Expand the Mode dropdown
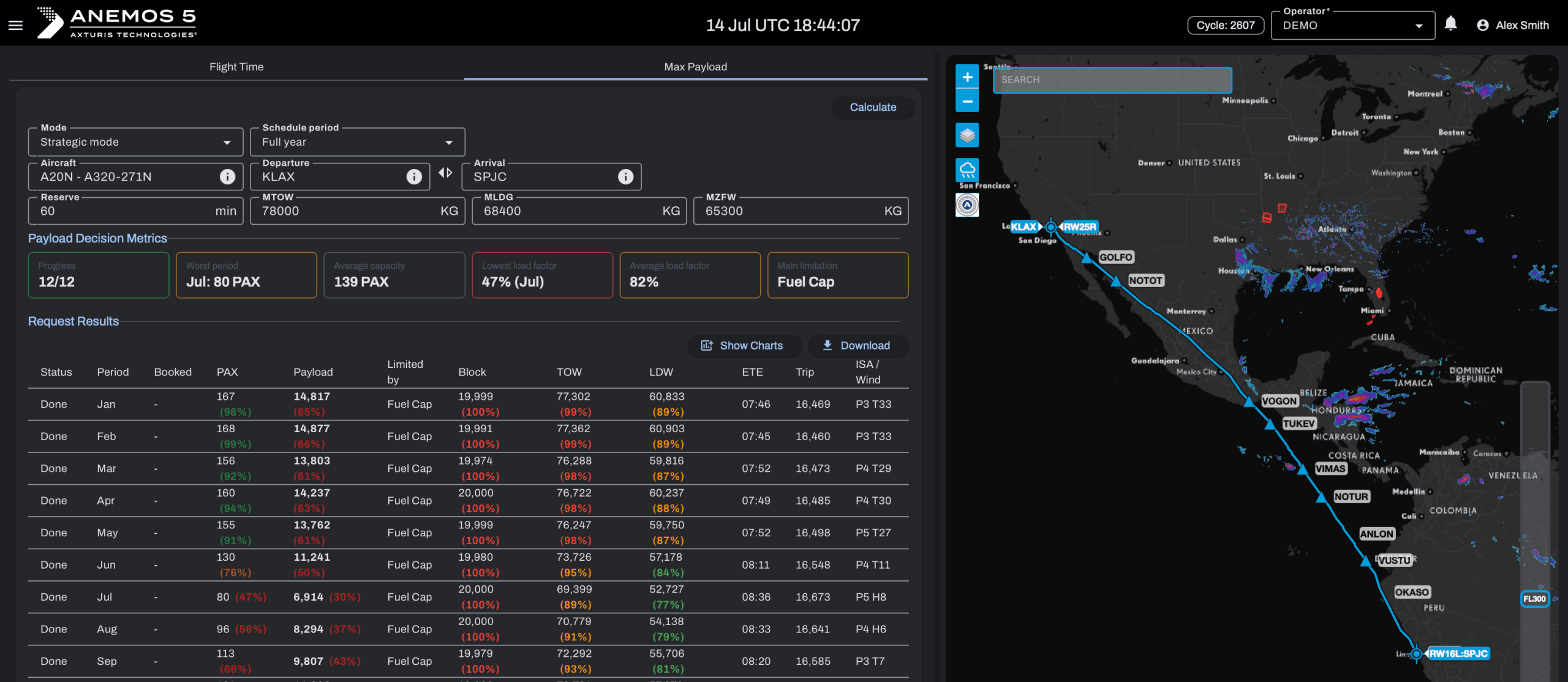Viewport: 1568px width, 682px height. [x=135, y=142]
